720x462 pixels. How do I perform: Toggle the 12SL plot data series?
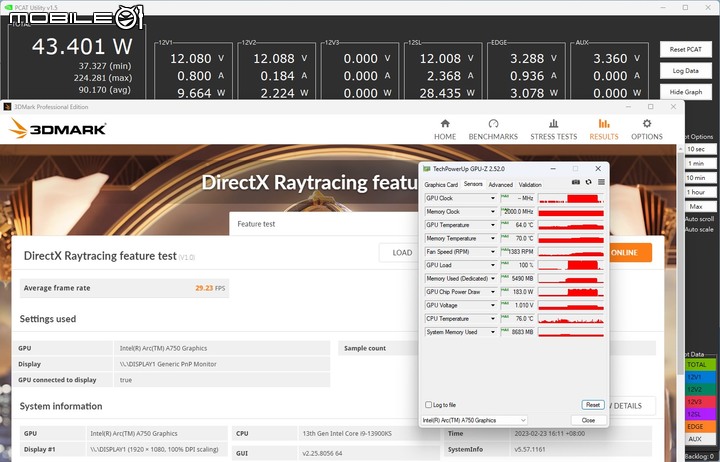(x=700, y=414)
